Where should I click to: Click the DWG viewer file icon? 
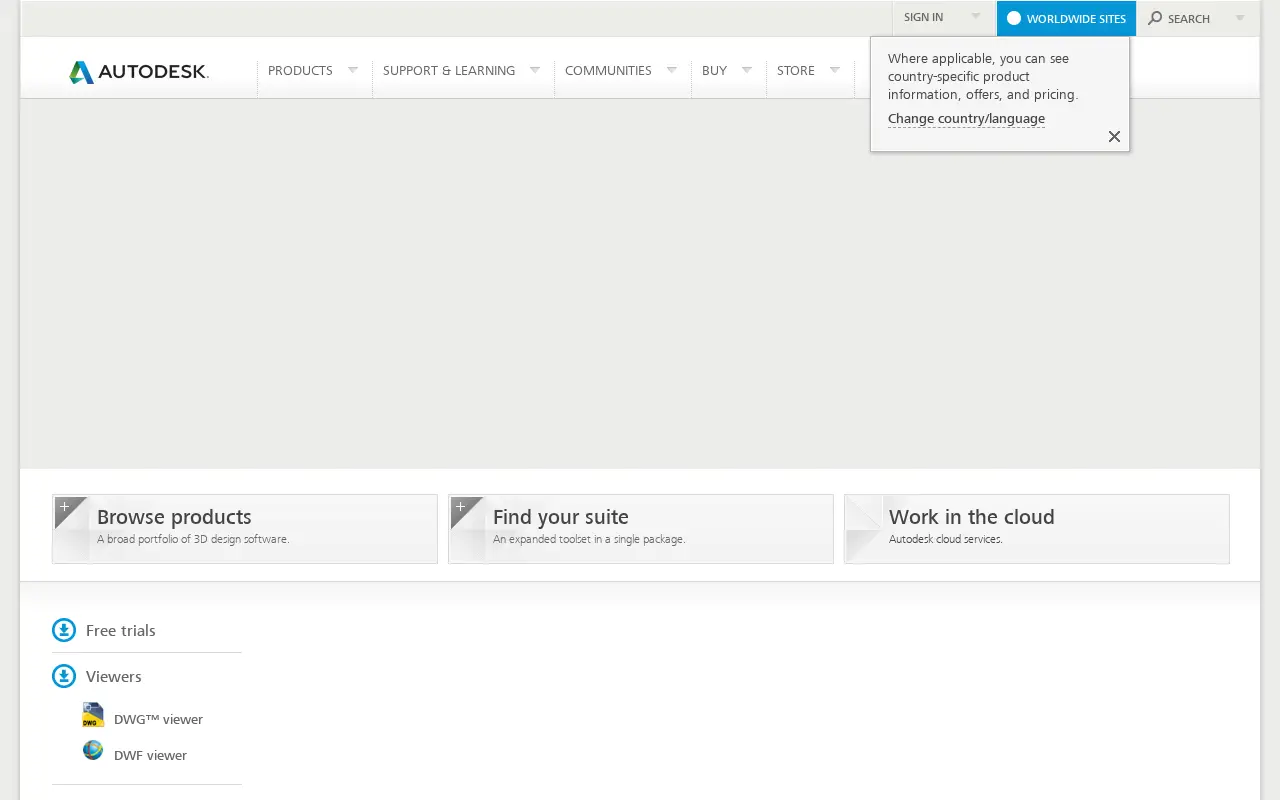tap(93, 715)
